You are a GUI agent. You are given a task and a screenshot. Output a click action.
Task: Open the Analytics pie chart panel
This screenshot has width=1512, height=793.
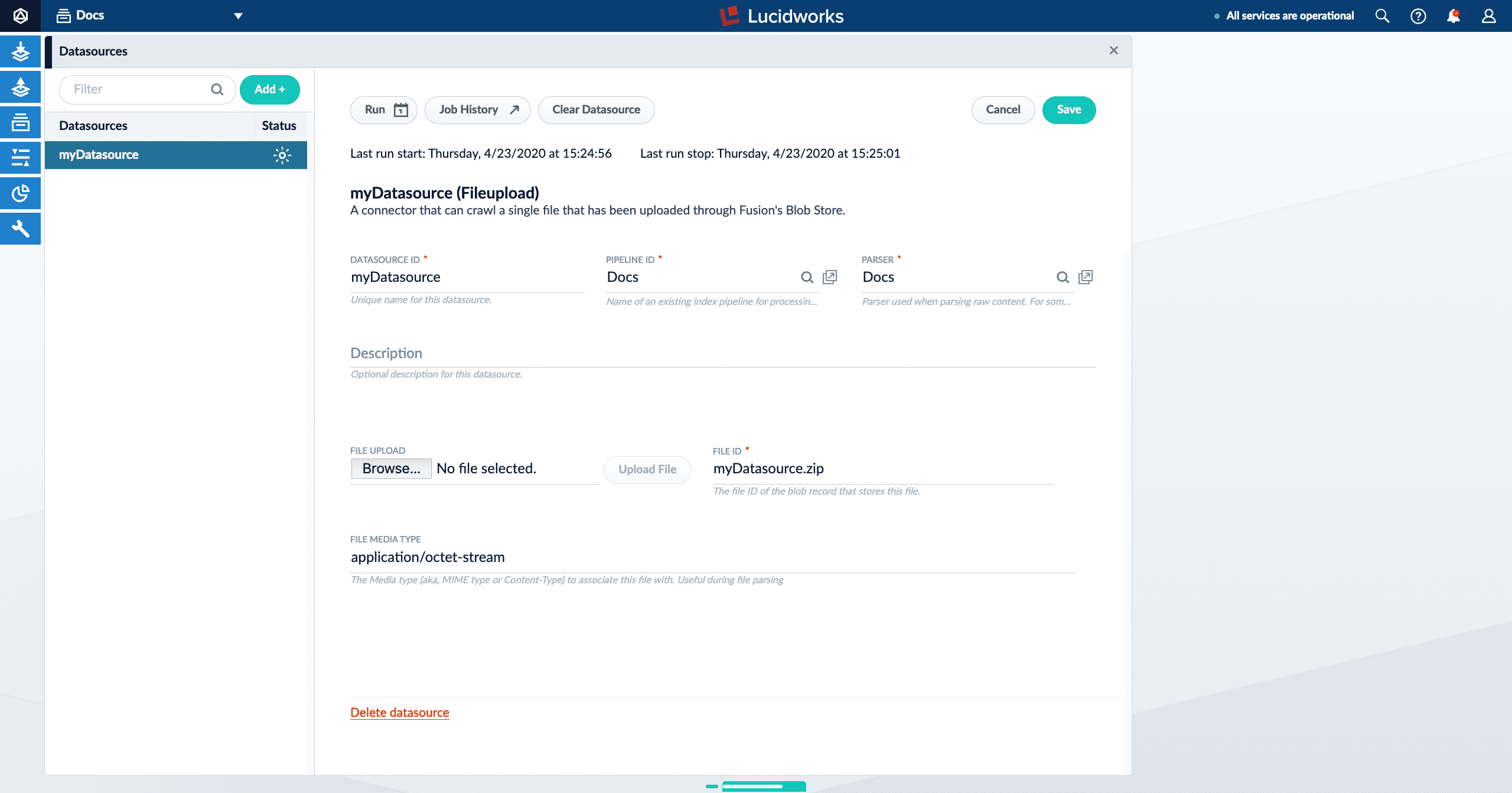point(21,193)
